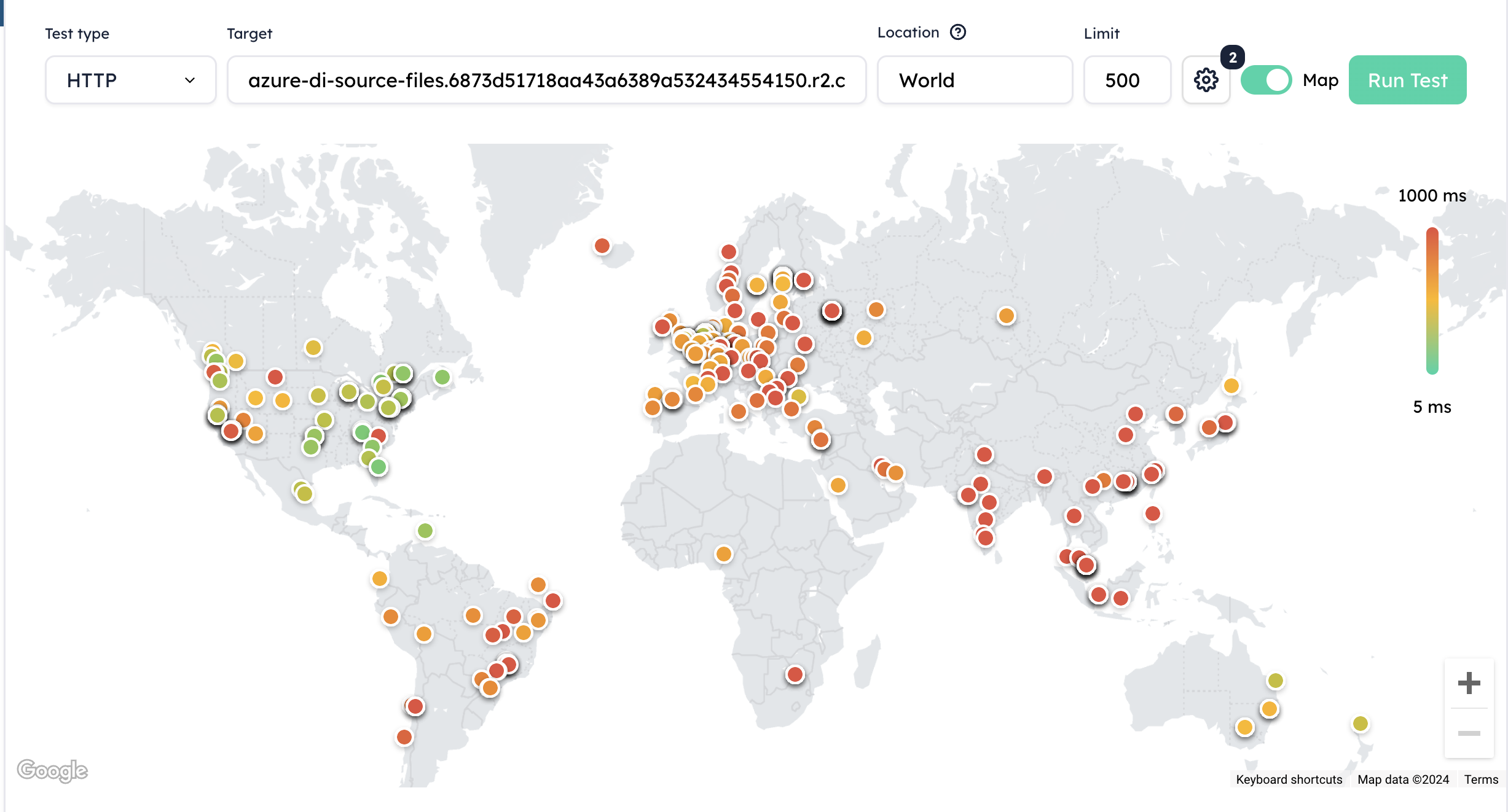Viewport: 1508px width, 812px height.
Task: Open Keyboard shortcuts link
Action: pyautogui.click(x=1289, y=779)
